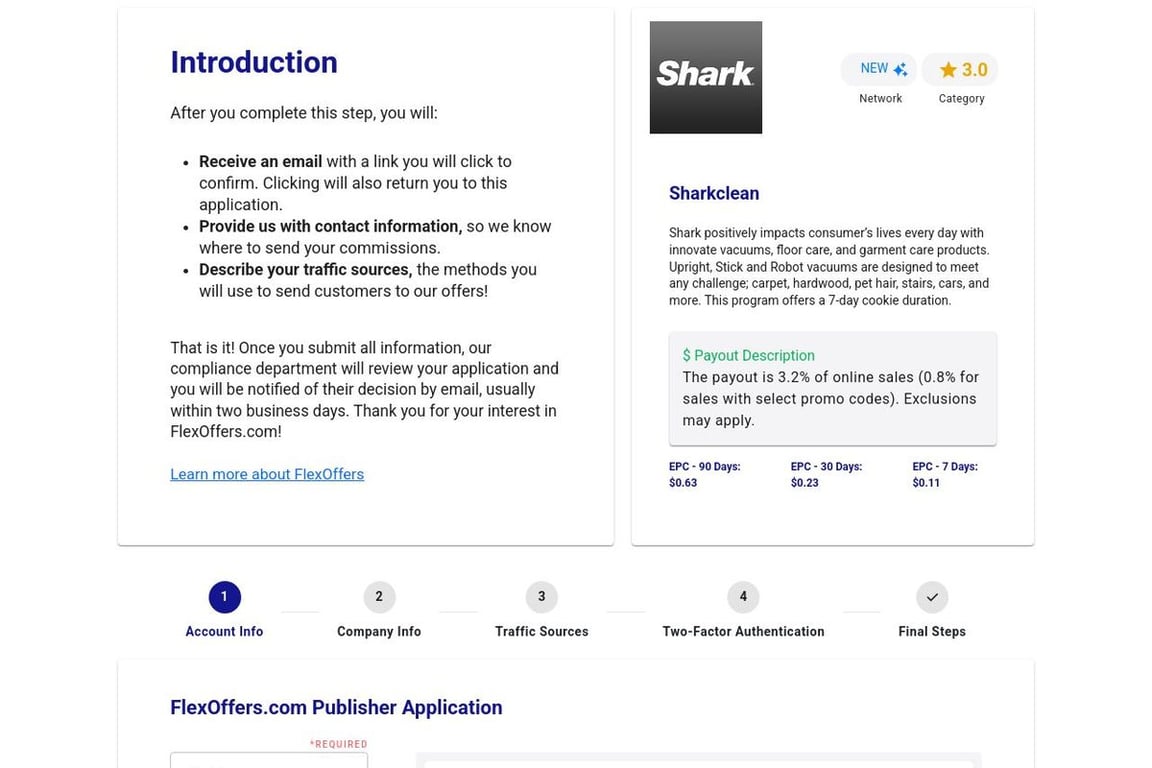
Task: Open the Learn more about FlexOffers link
Action: [x=267, y=474]
